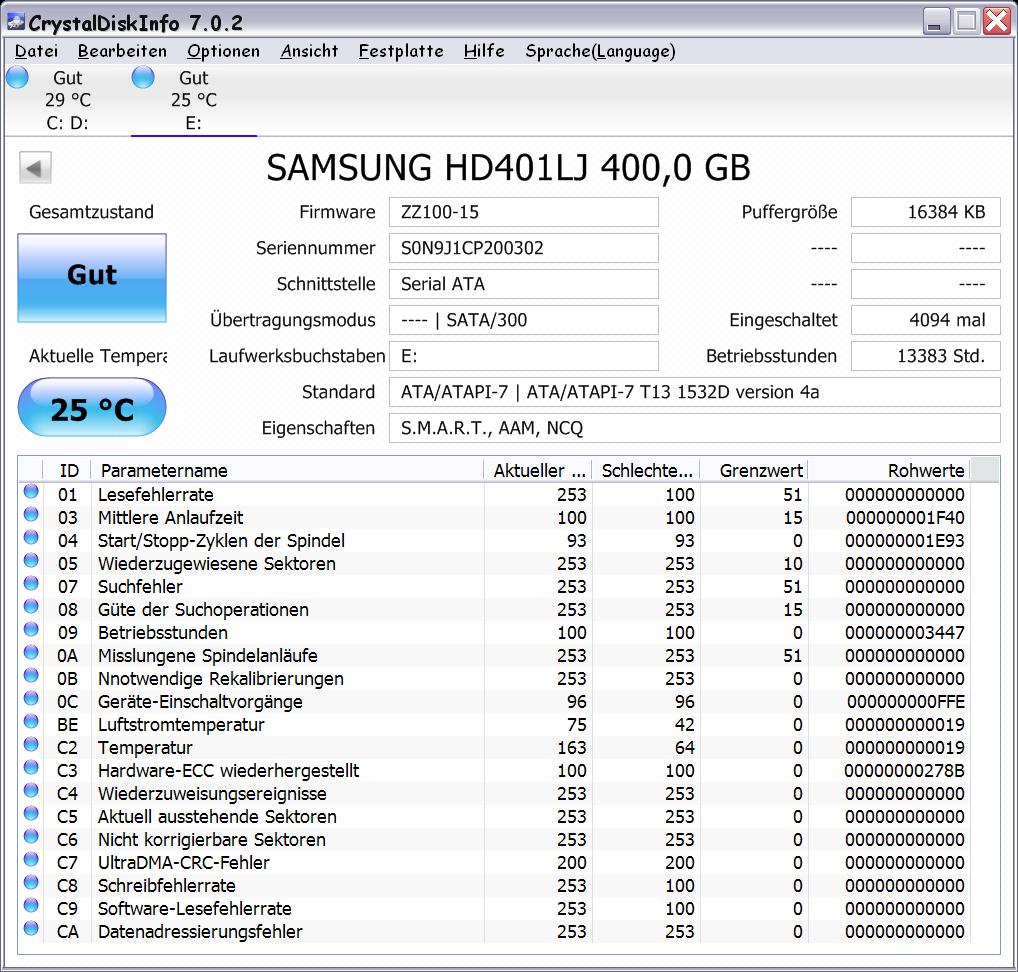Click the serial number field S0N9J1CP200302
The image size is (1018, 972).
coord(524,248)
